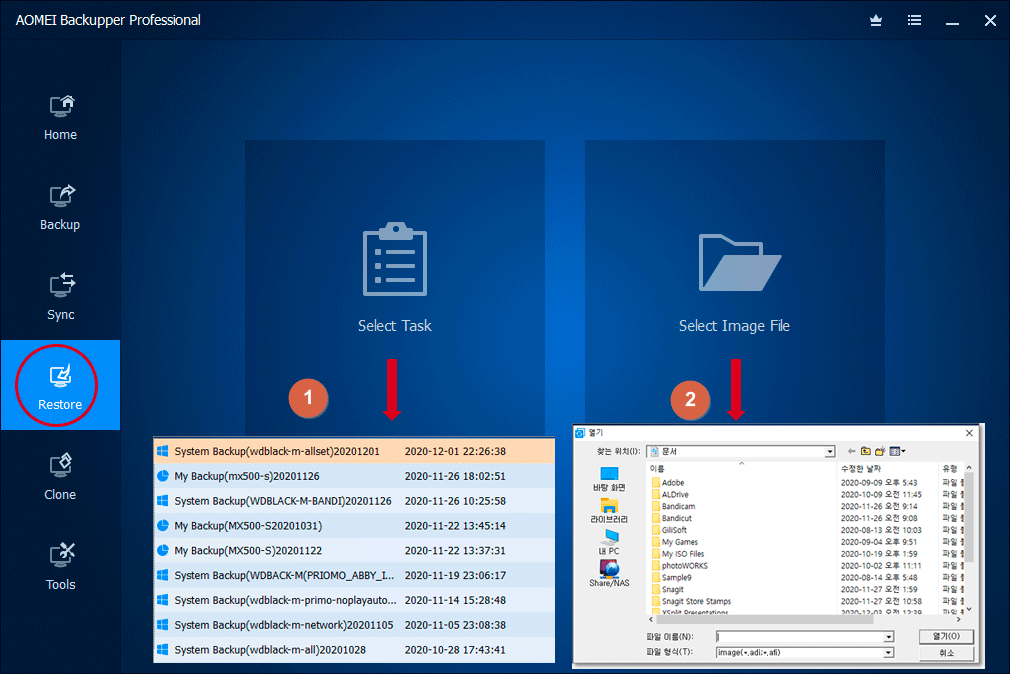1010x674 pixels.
Task: Expand the 파일 이름 dropdown arrow
Action: tap(889, 637)
